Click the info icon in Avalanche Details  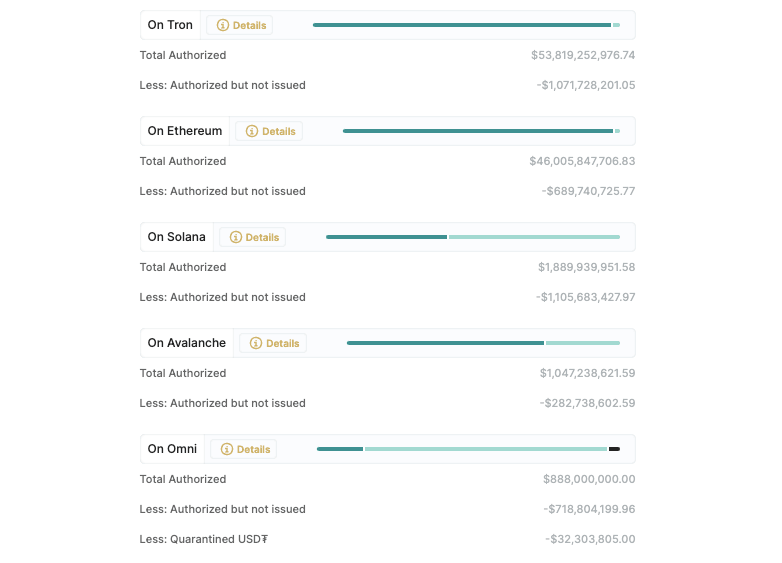pyautogui.click(x=256, y=343)
